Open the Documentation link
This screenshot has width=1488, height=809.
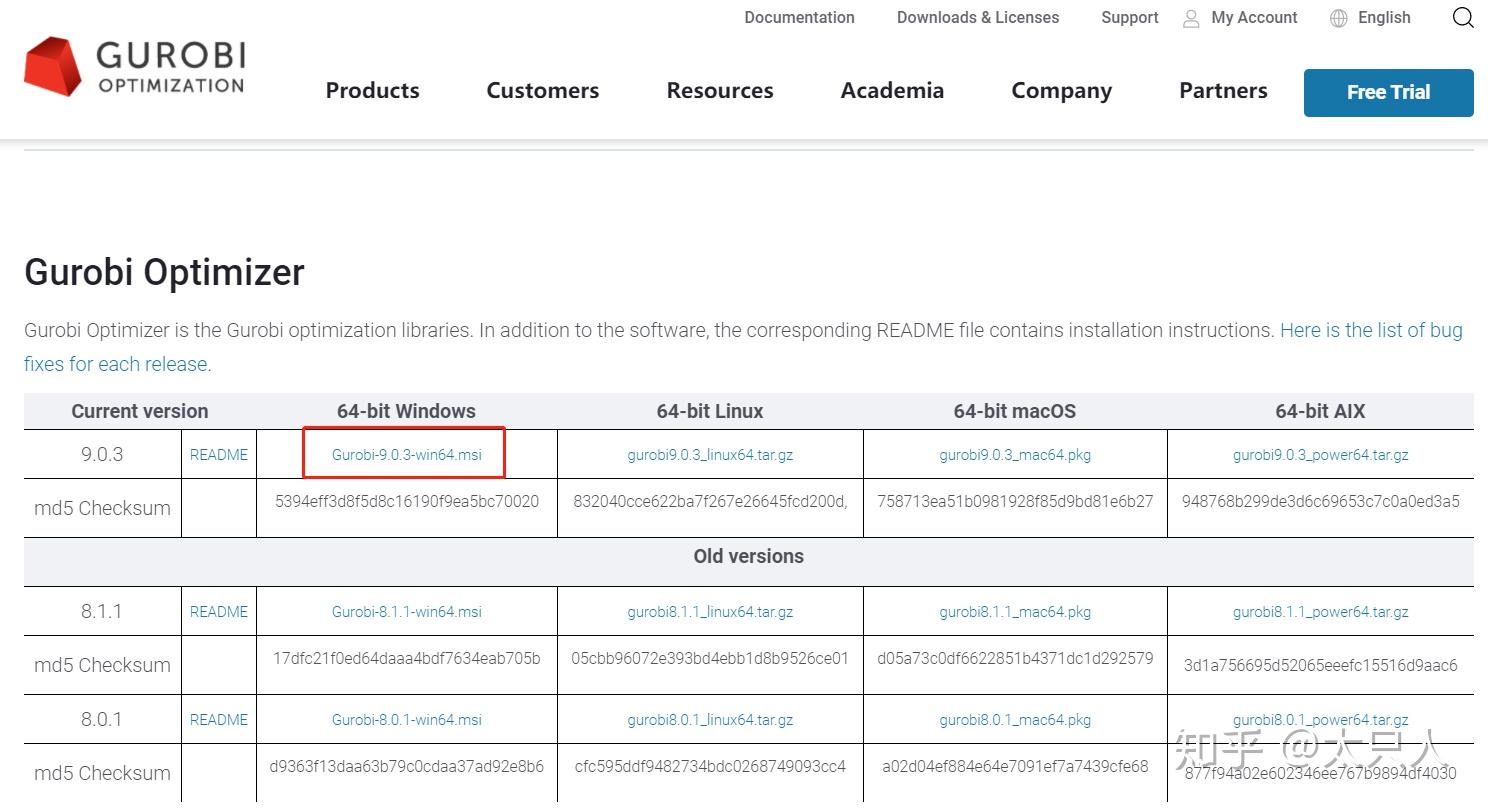click(799, 17)
